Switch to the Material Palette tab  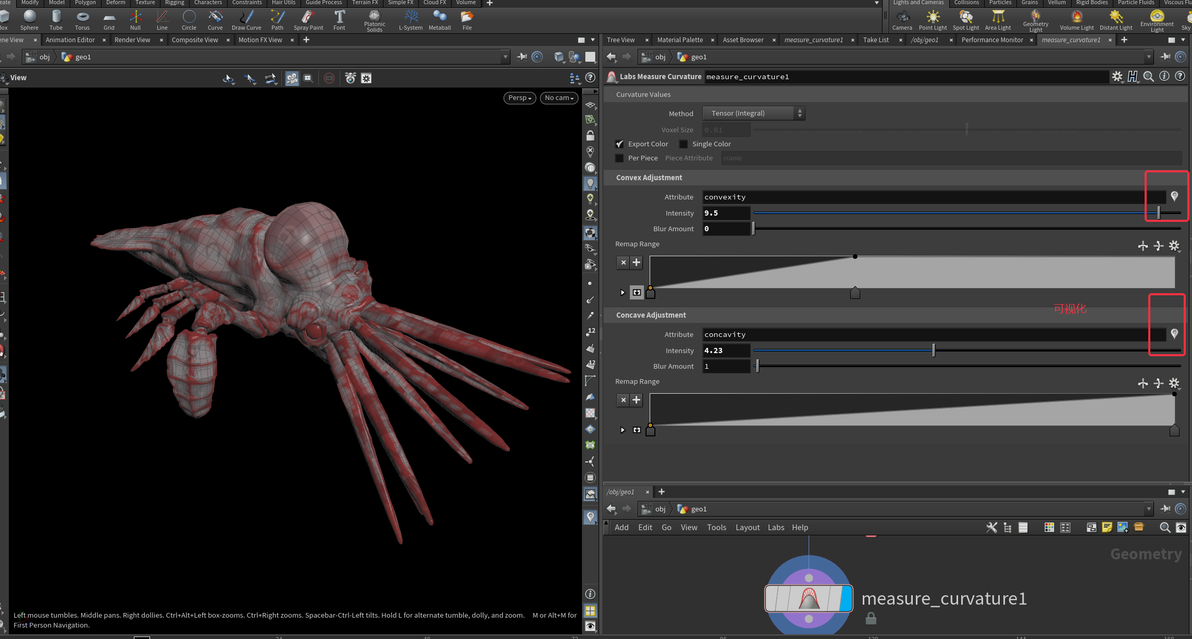680,40
